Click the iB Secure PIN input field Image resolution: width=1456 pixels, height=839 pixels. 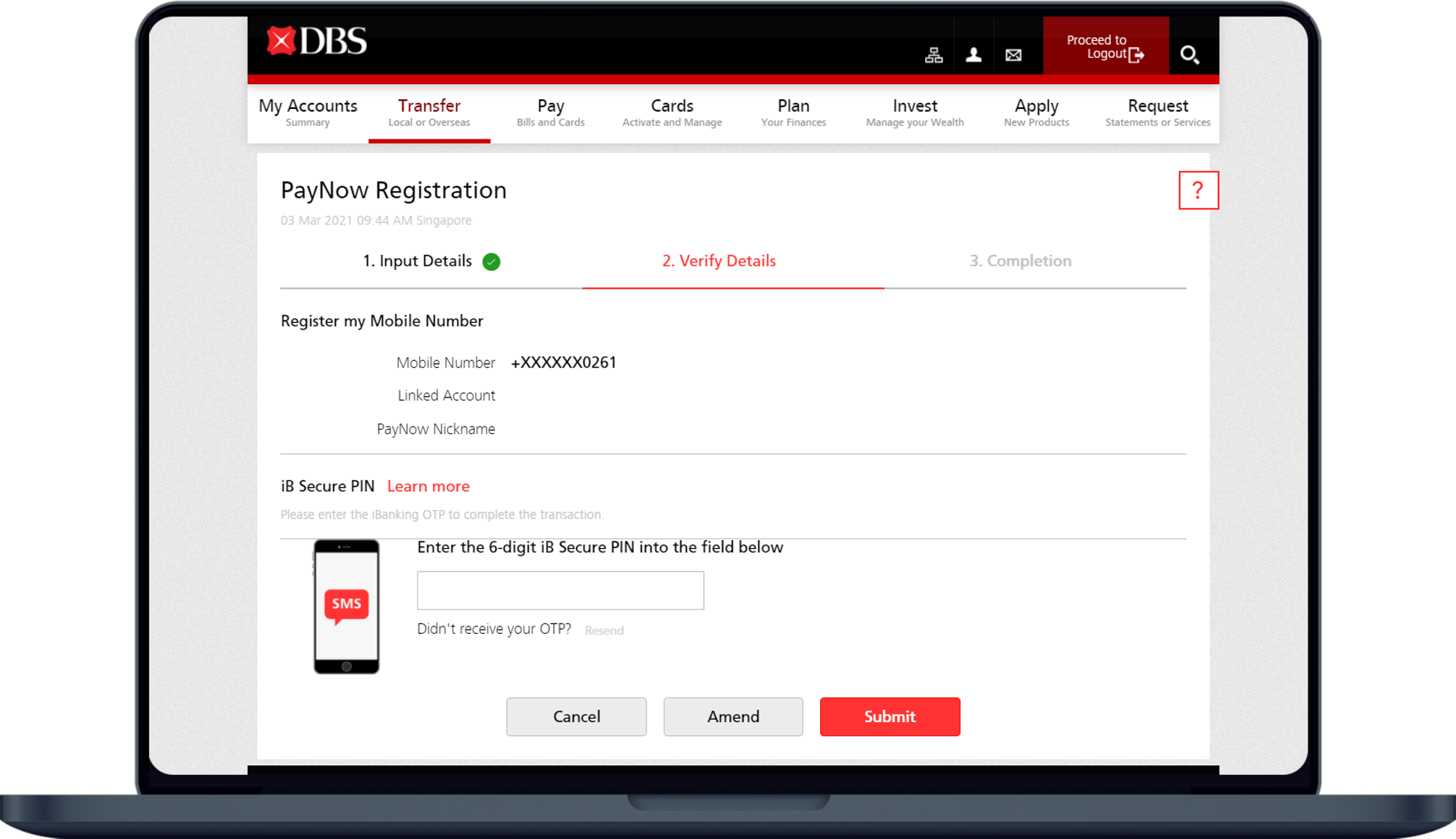(x=560, y=591)
